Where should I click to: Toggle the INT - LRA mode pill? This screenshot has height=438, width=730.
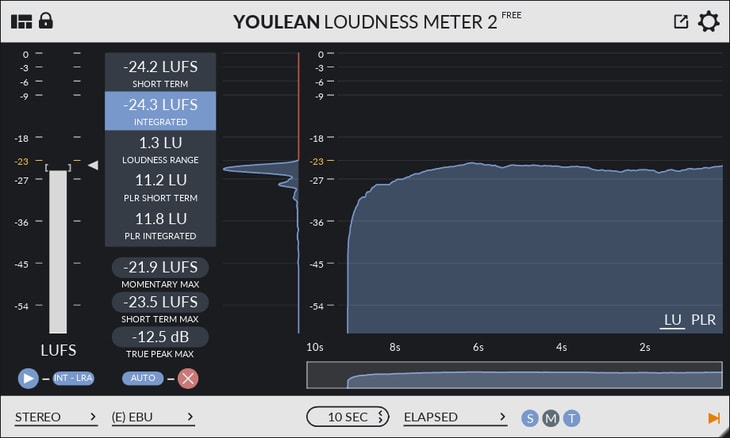[x=73, y=378]
